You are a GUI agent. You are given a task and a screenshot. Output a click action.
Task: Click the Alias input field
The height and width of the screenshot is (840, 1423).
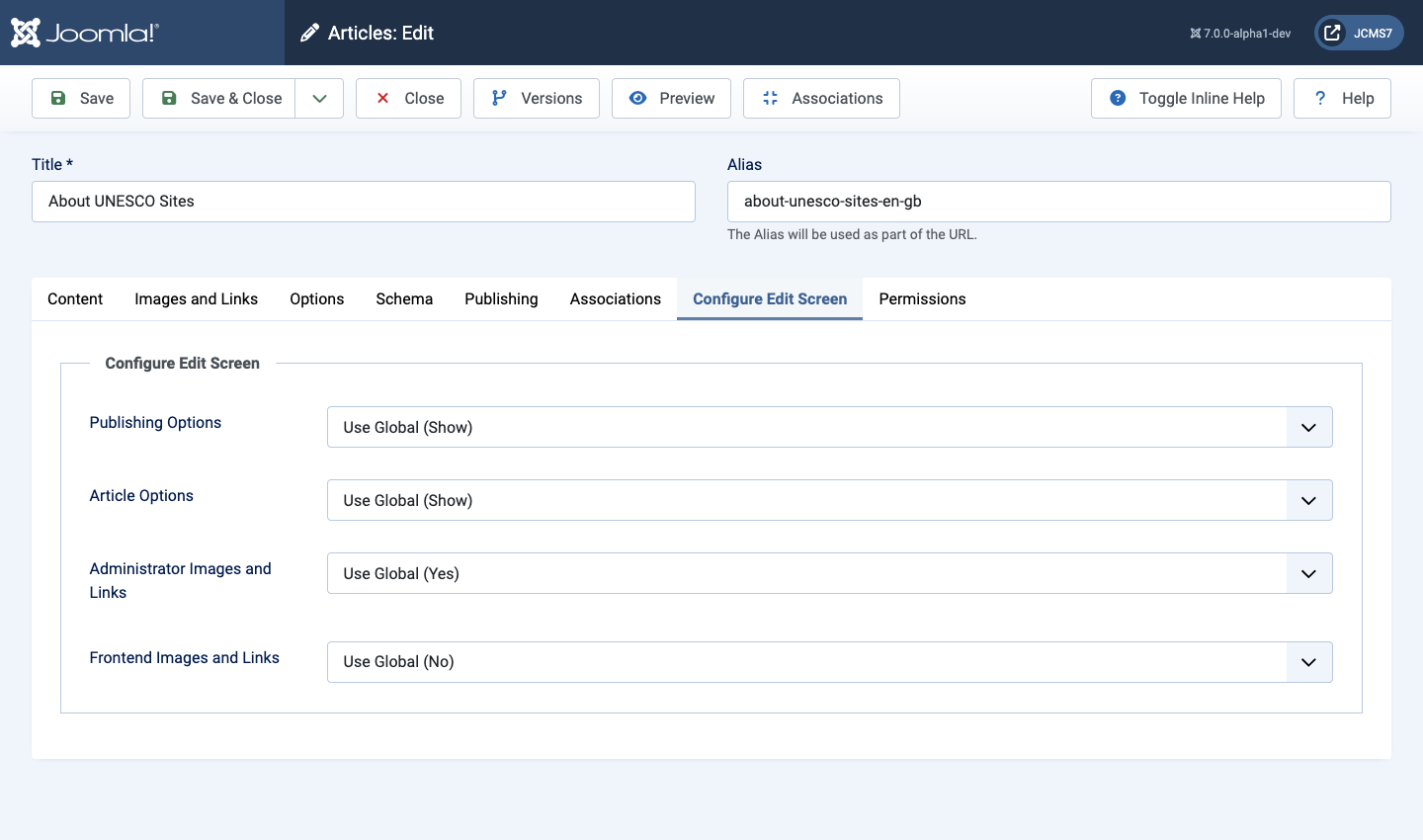pos(1059,202)
